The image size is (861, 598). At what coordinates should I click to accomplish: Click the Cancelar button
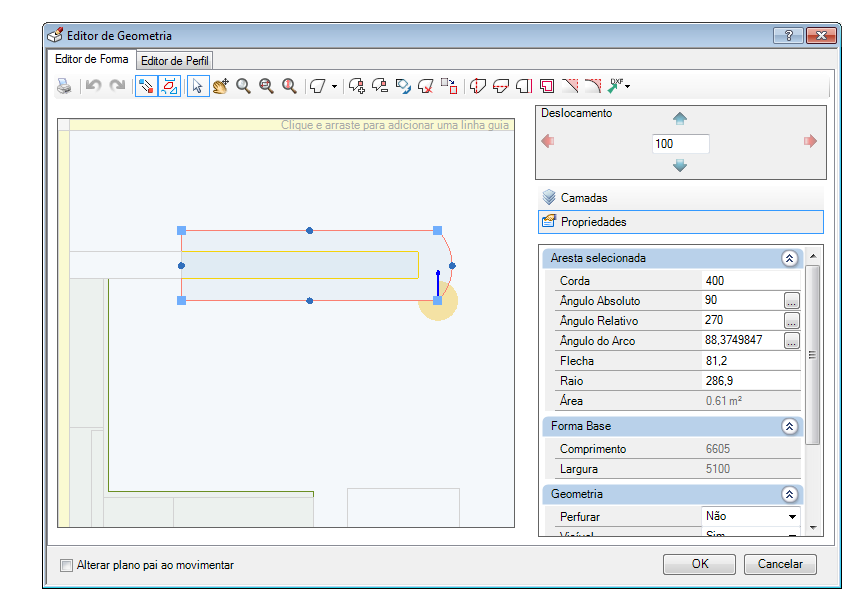point(780,564)
